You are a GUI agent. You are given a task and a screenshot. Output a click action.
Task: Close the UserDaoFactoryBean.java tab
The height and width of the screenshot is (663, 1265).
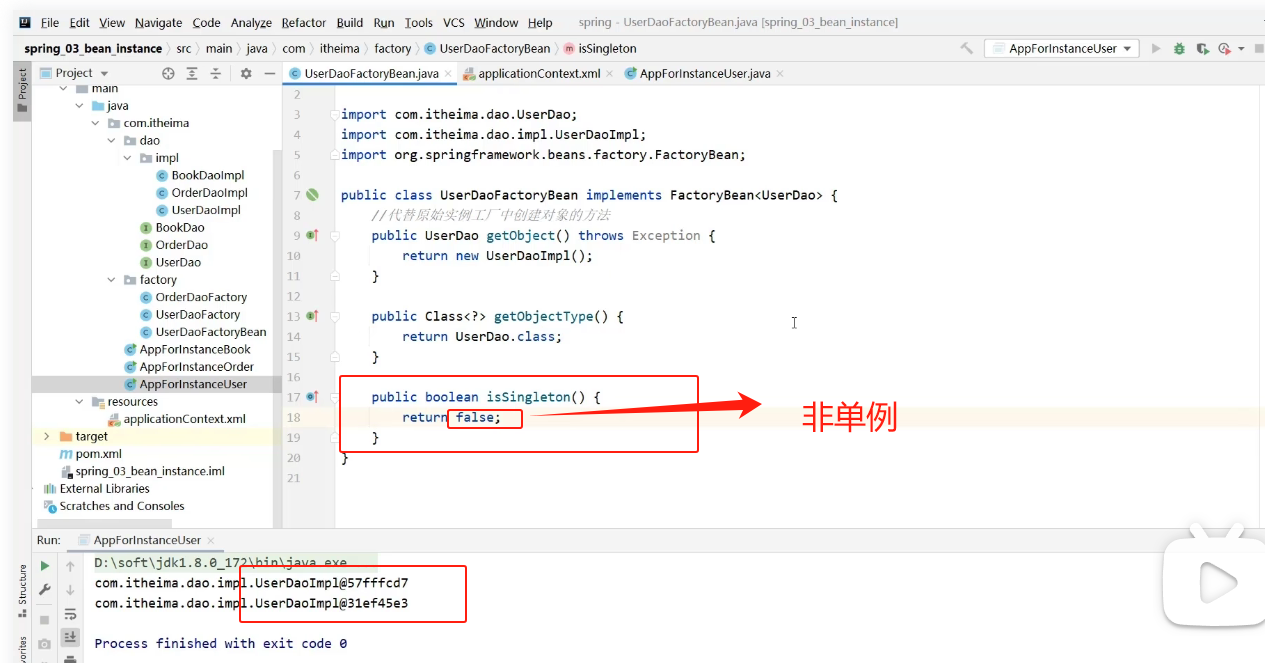click(x=448, y=74)
